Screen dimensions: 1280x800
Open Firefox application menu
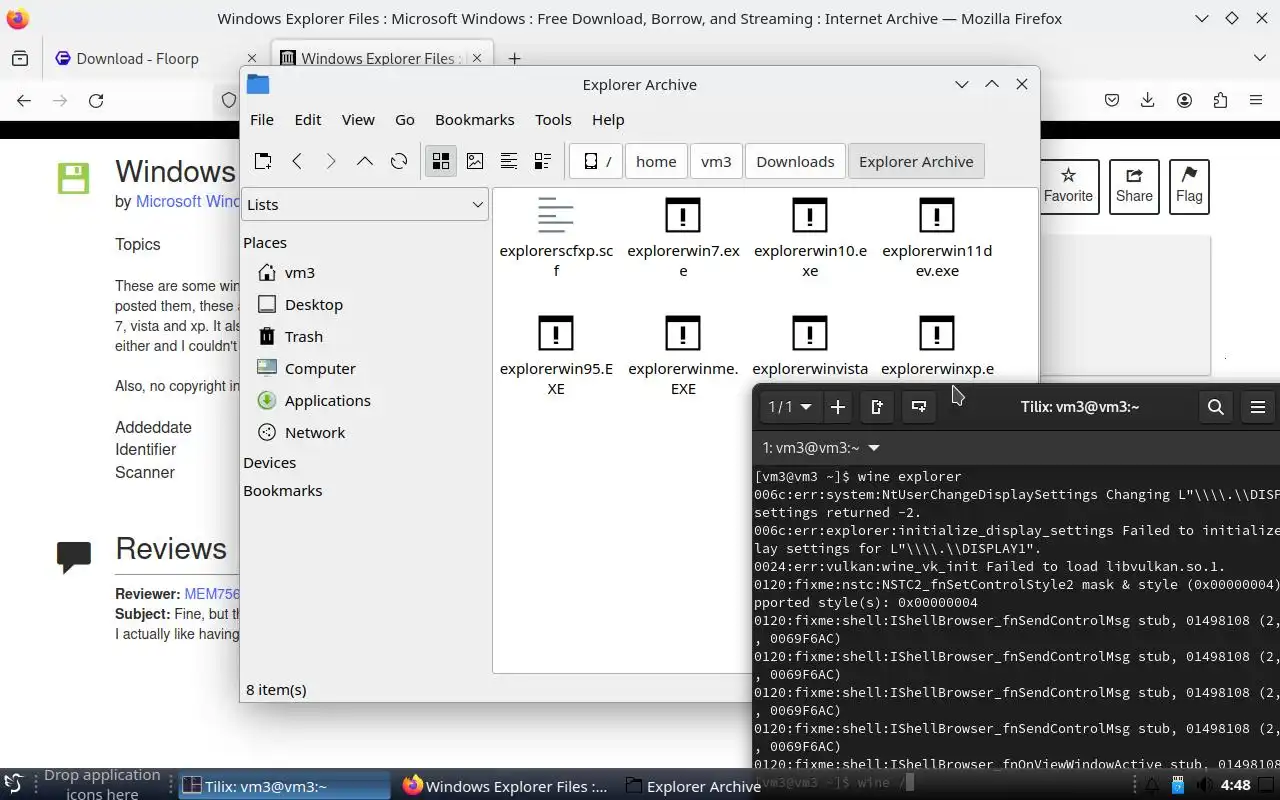(x=1256, y=100)
